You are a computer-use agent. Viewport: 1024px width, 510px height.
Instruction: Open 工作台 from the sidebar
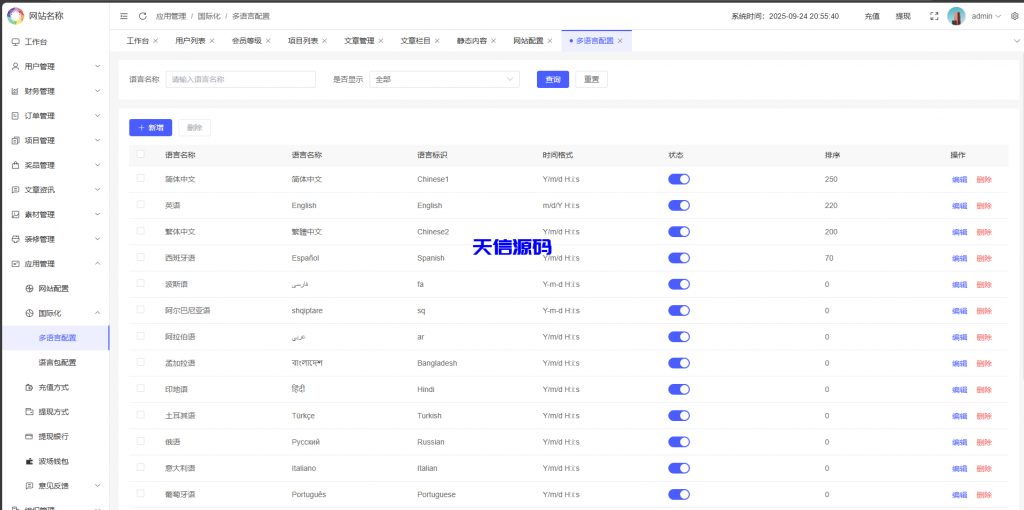[x=35, y=42]
